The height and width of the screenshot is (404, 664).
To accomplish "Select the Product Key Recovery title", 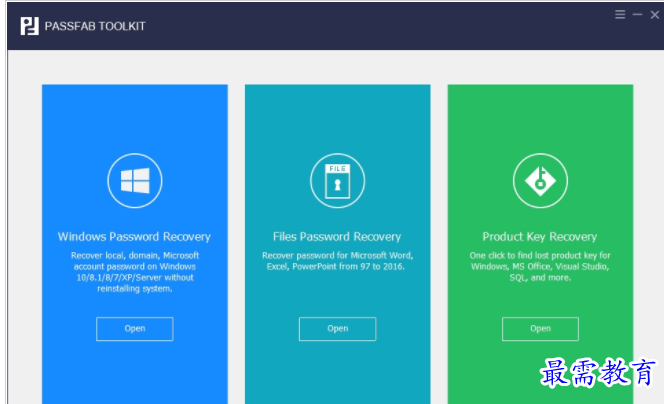I will coord(540,237).
